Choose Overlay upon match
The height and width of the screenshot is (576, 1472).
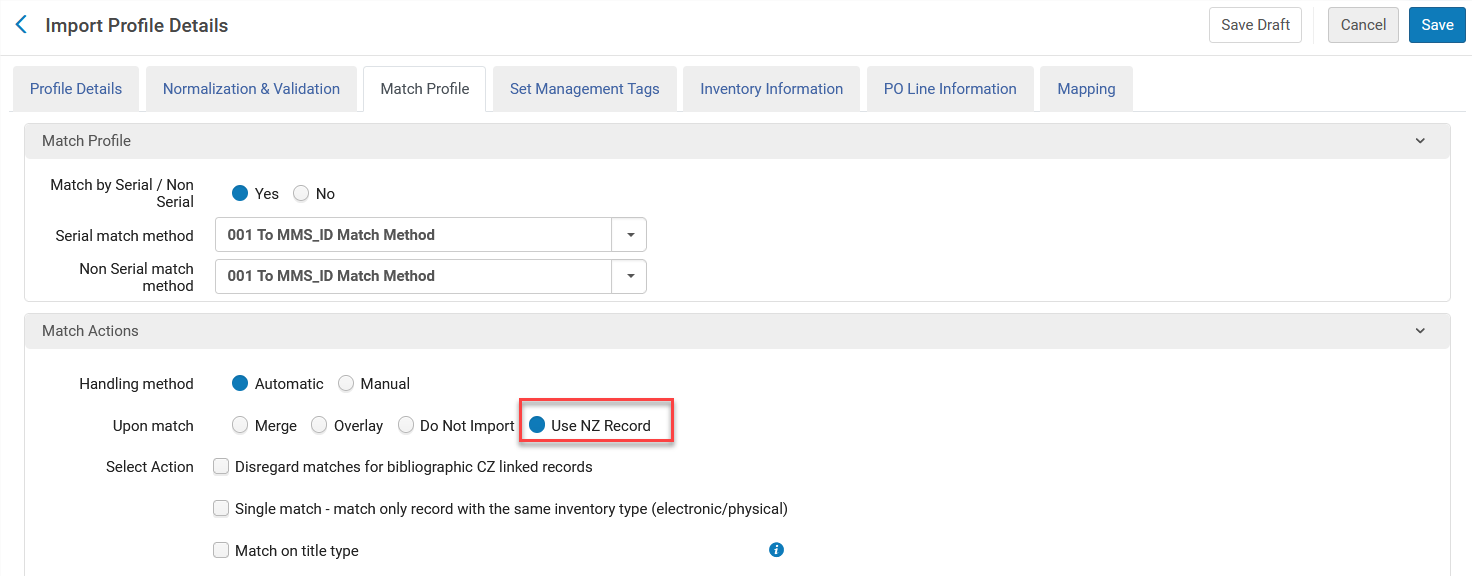(x=319, y=426)
